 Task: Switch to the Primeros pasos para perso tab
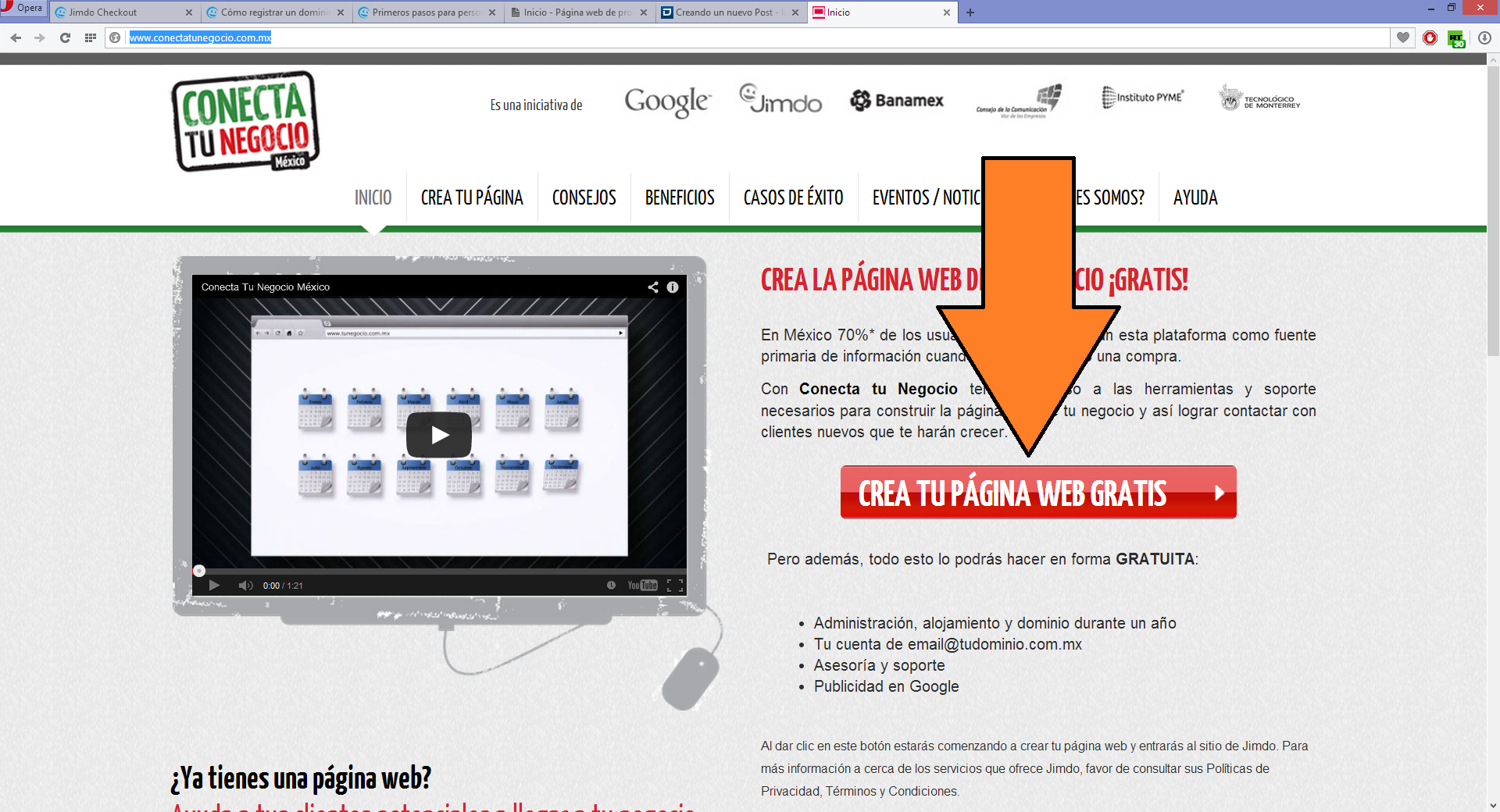point(427,12)
